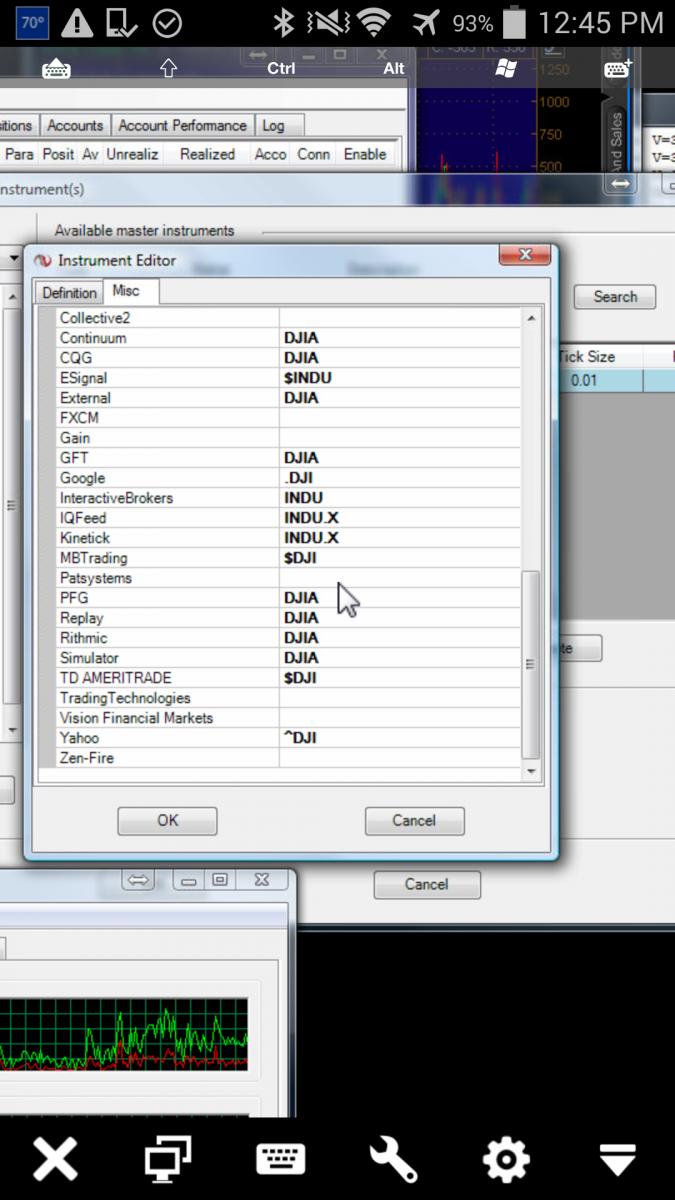The height and width of the screenshot is (1200, 675).
Task: Tap the battery status icon
Action: click(x=514, y=23)
